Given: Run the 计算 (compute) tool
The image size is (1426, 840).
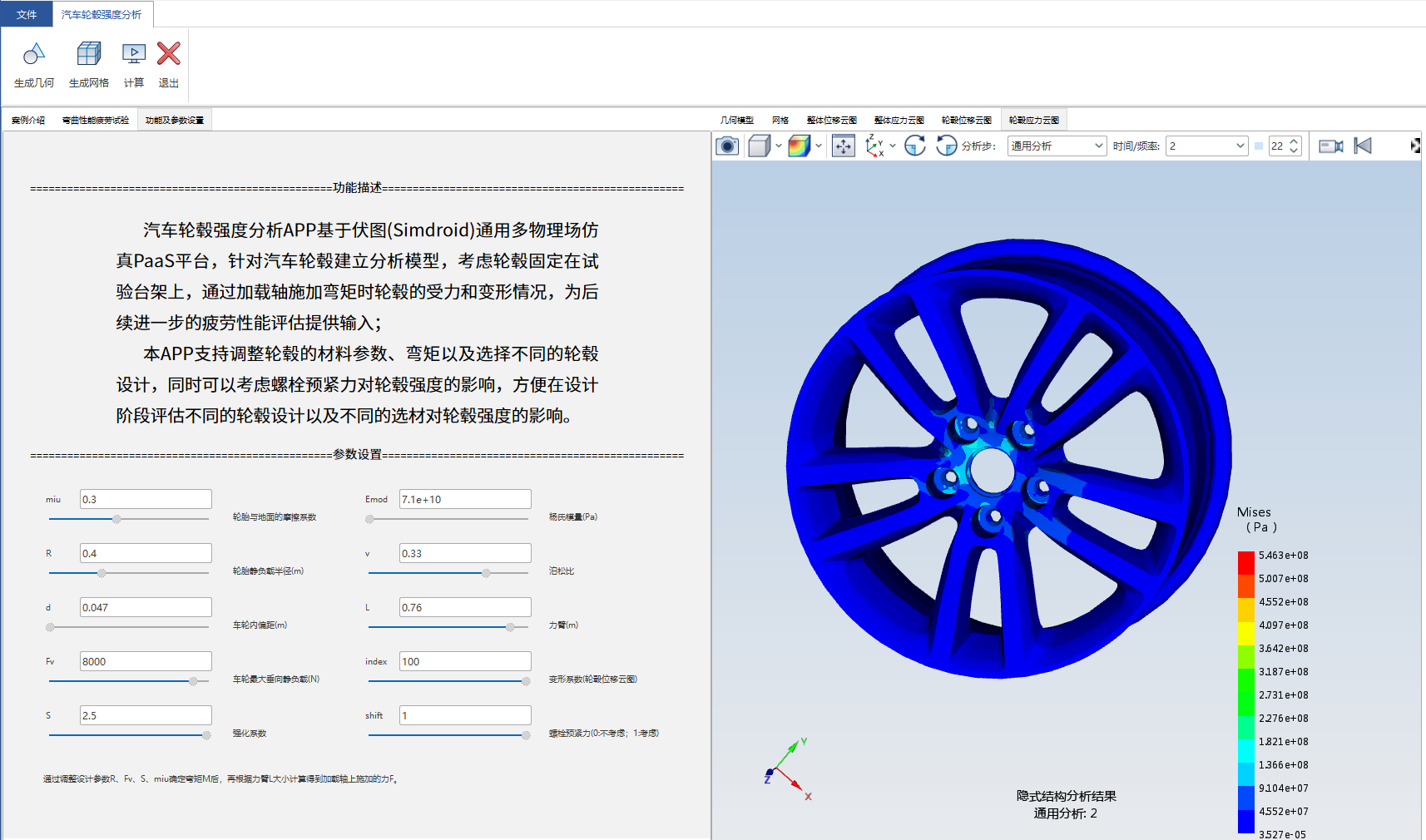Looking at the screenshot, I should coord(133,54).
